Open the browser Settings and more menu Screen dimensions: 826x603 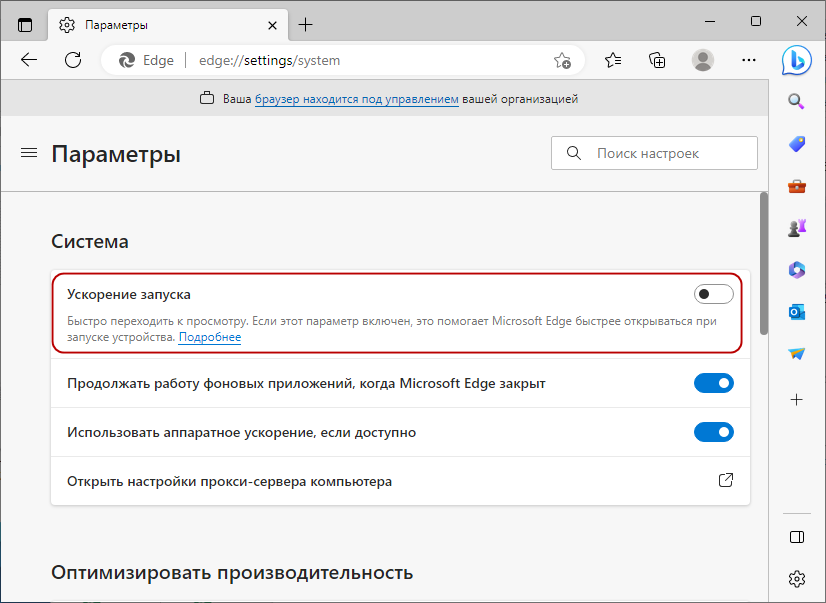[x=748, y=60]
